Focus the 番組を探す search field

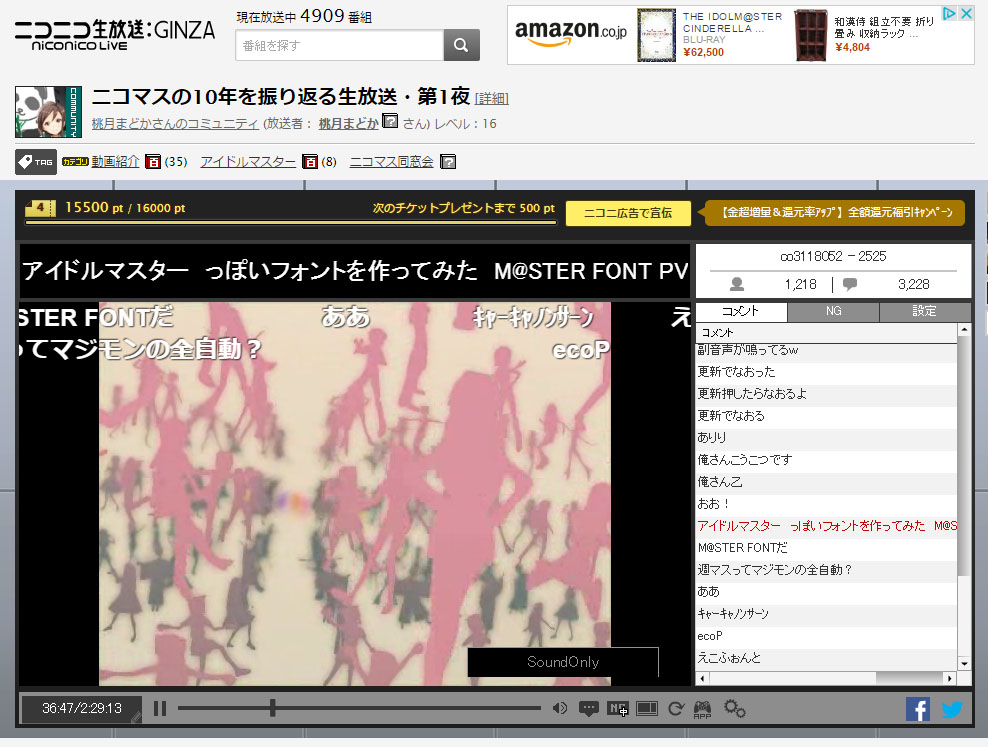(340, 45)
